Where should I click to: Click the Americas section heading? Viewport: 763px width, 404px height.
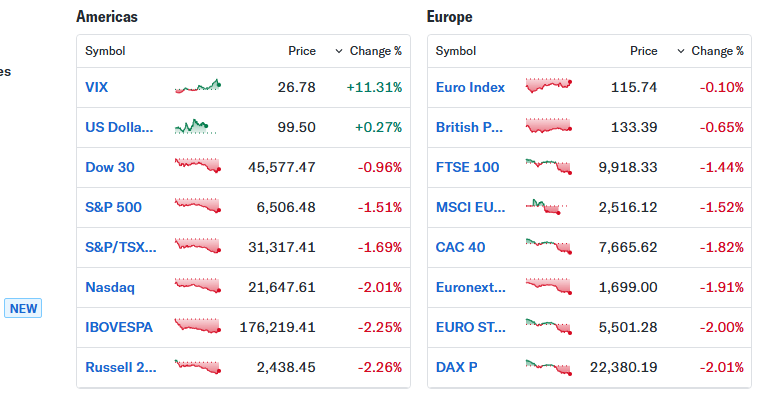[107, 17]
